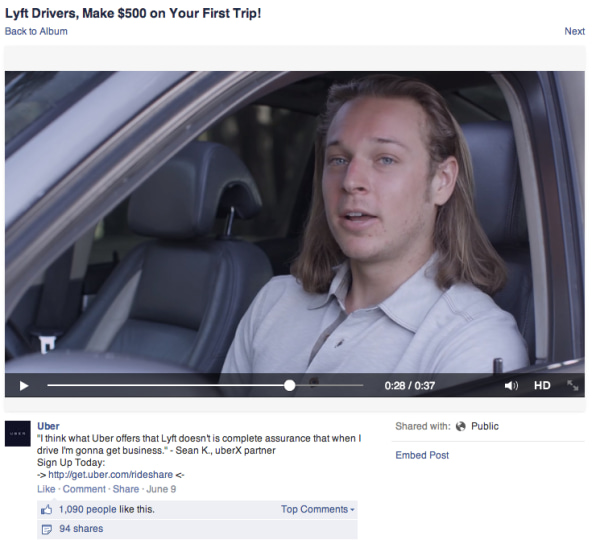
Task: Click the shares note icon
Action: 46,529
